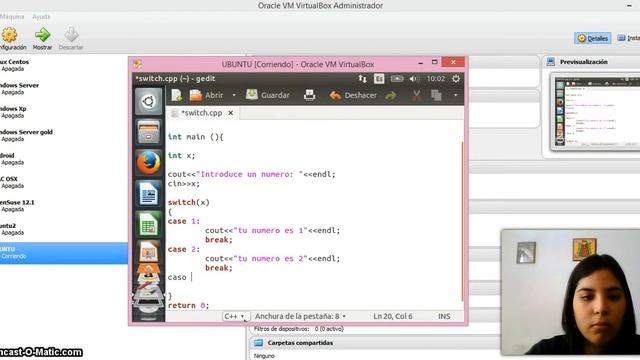The height and width of the screenshot is (360, 640).
Task: Launch Firefox from the Ubuntu launcher
Action: pyautogui.click(x=149, y=162)
